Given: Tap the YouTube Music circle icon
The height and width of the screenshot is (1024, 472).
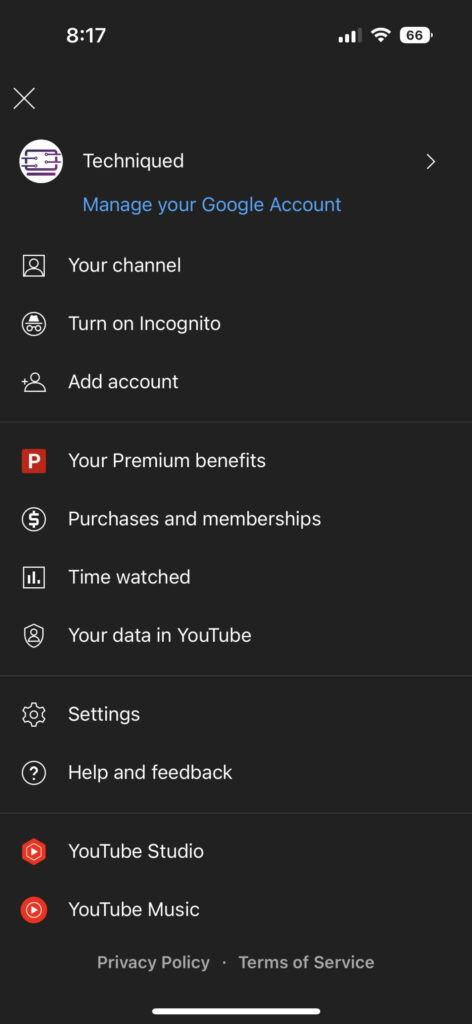Looking at the screenshot, I should 34,910.
